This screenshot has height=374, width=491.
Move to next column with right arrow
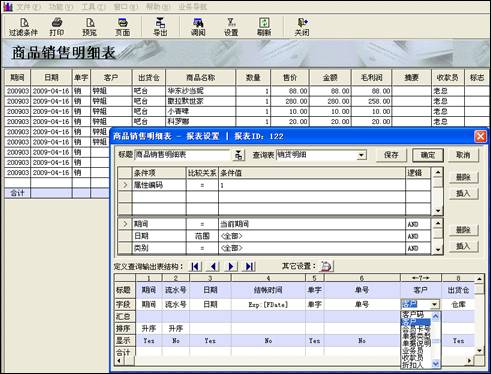(x=231, y=266)
